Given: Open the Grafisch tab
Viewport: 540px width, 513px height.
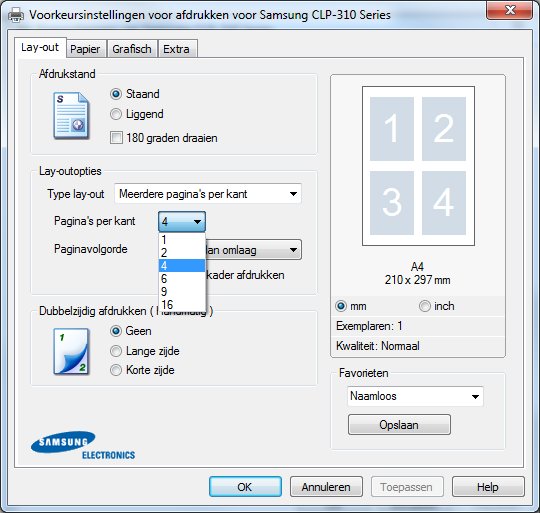Looking at the screenshot, I should click(132, 49).
